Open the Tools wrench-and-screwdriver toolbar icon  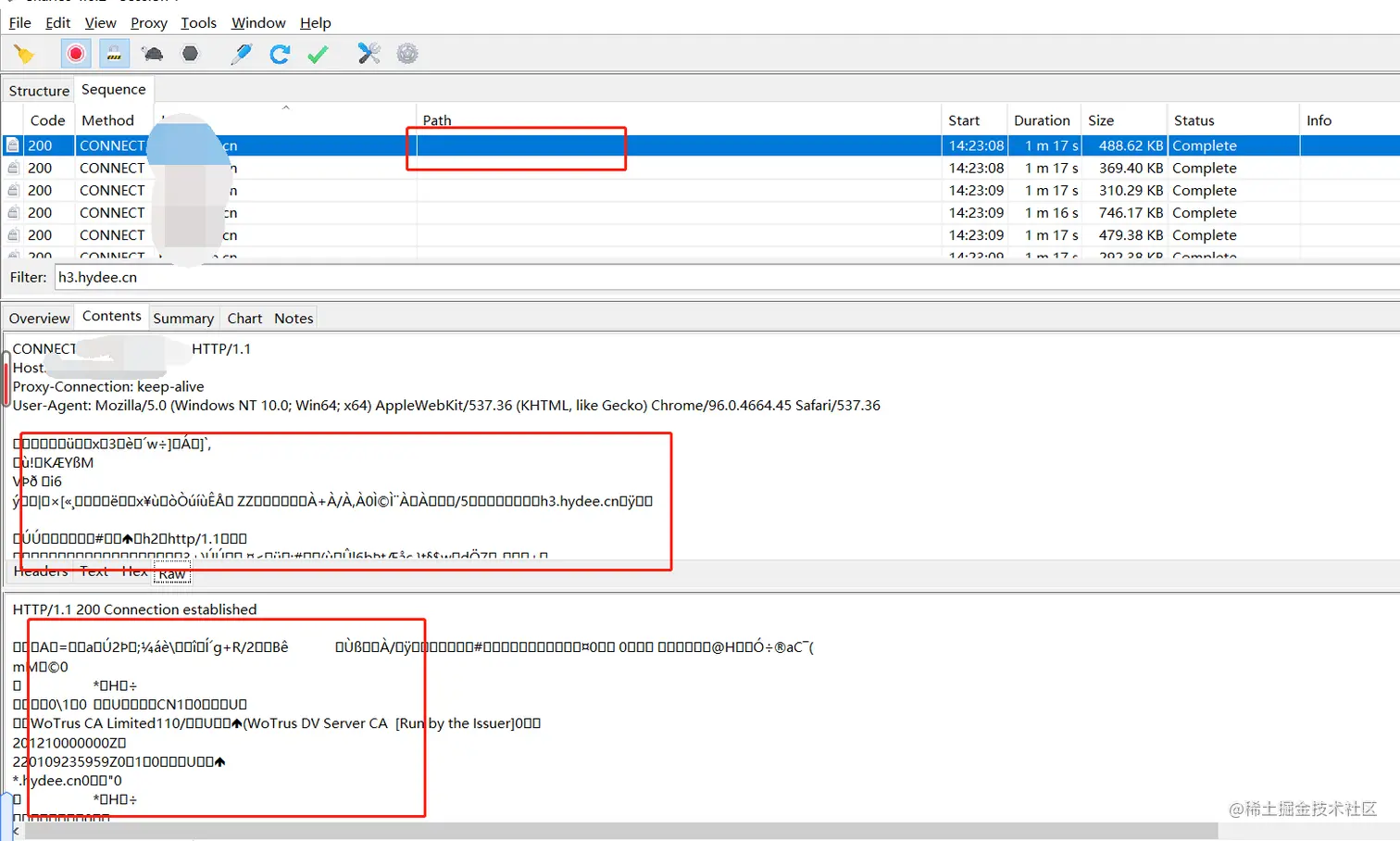tap(369, 54)
